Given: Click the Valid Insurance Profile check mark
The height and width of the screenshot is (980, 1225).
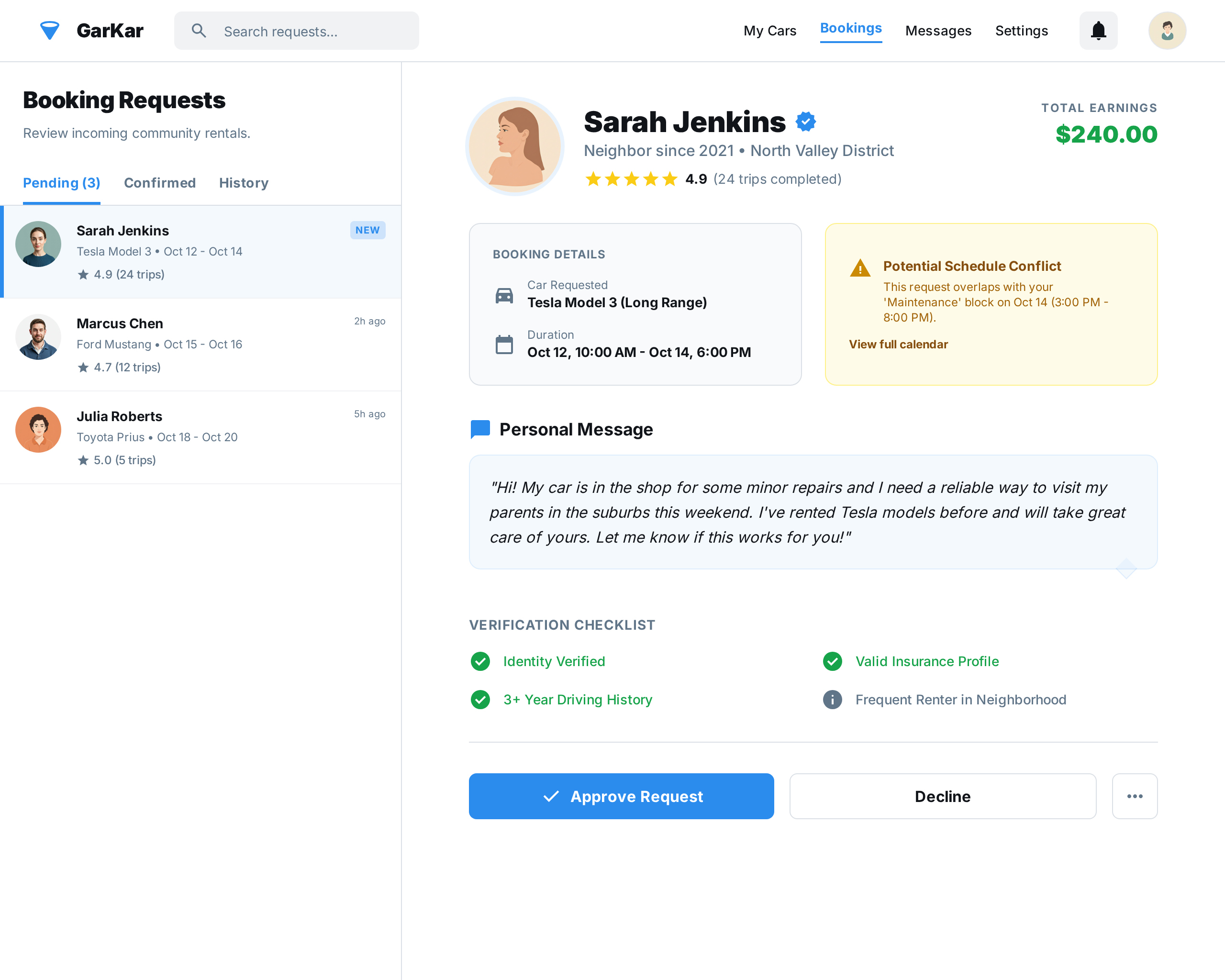Looking at the screenshot, I should (x=832, y=661).
